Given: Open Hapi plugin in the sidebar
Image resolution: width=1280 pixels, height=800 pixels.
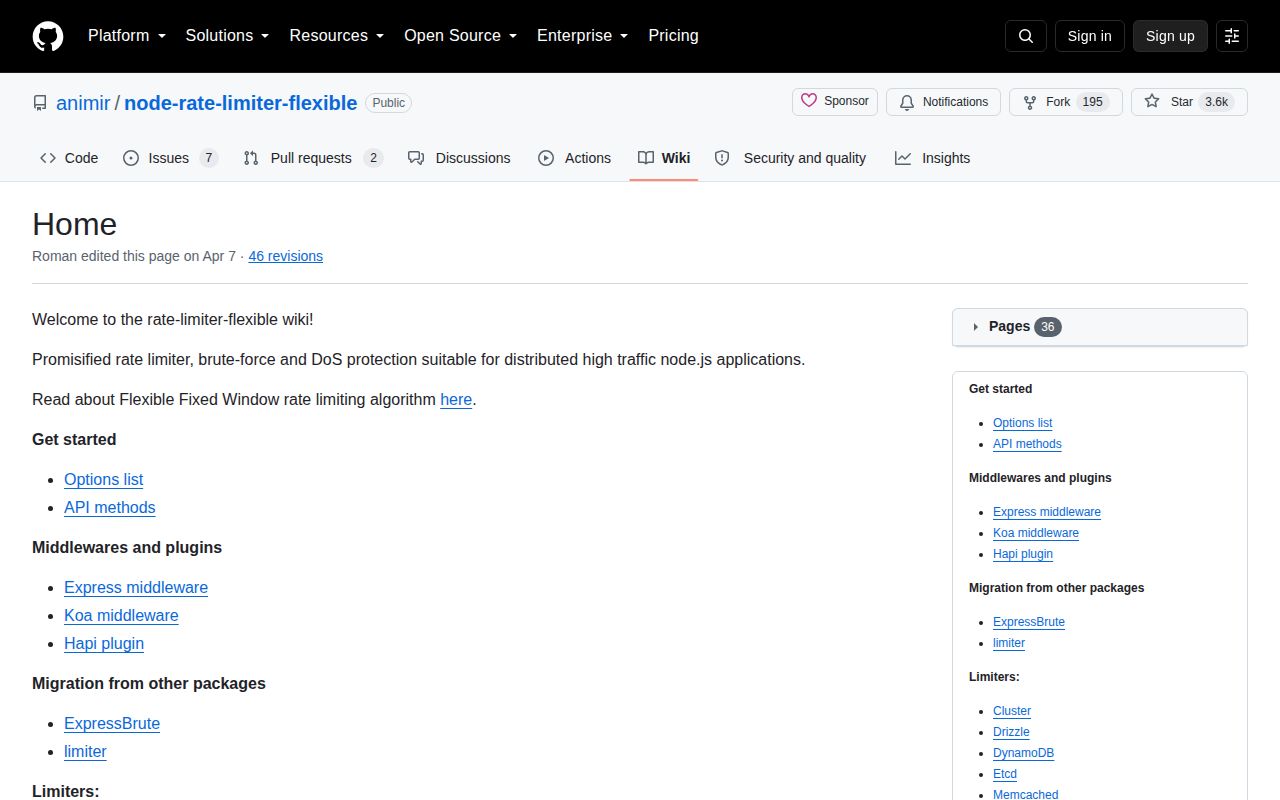Looking at the screenshot, I should [1023, 554].
